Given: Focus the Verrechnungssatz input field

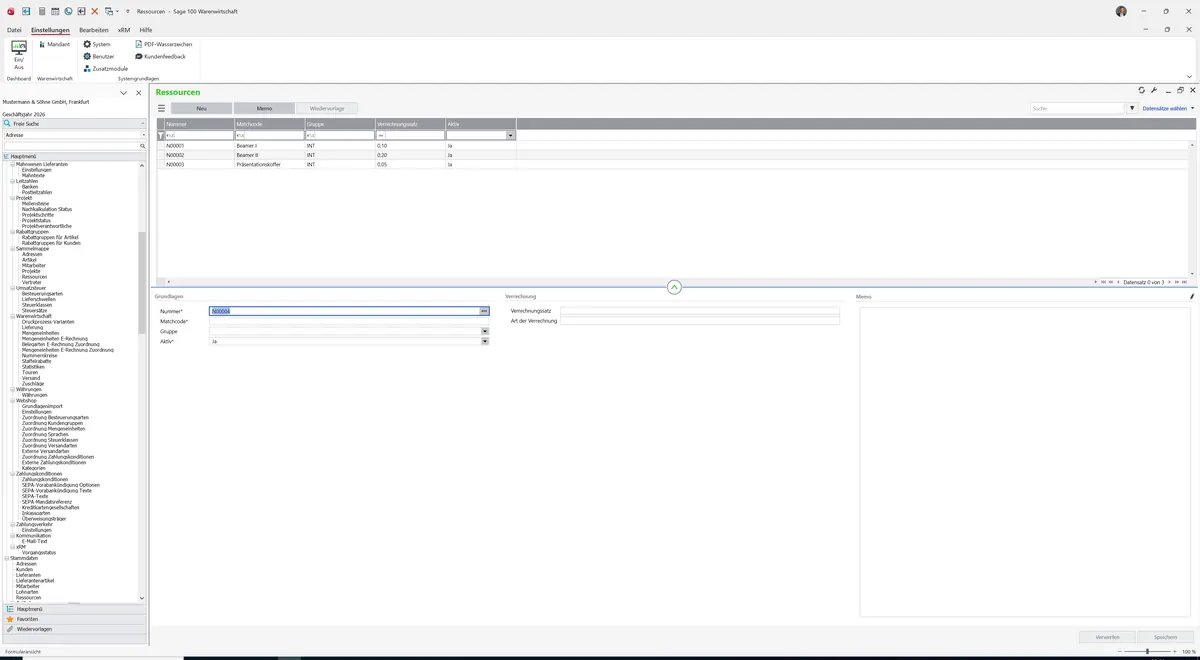Looking at the screenshot, I should click(700, 311).
